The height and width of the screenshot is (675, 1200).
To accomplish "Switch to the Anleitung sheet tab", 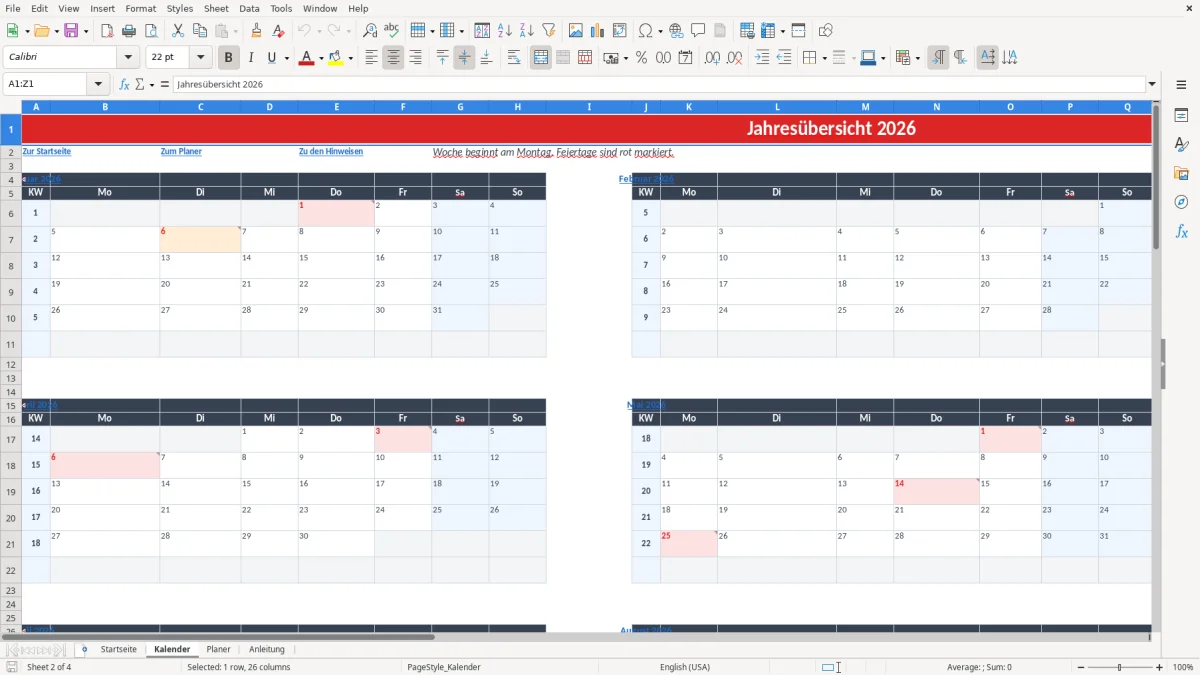I will tap(267, 649).
